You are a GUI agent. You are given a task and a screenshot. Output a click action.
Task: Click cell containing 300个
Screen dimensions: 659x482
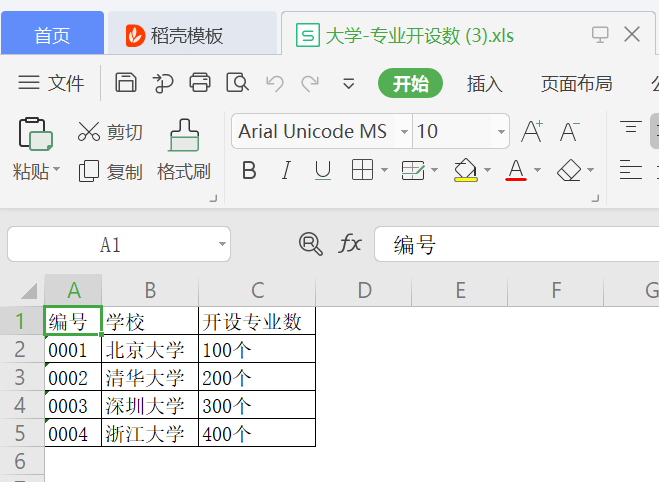click(257, 405)
